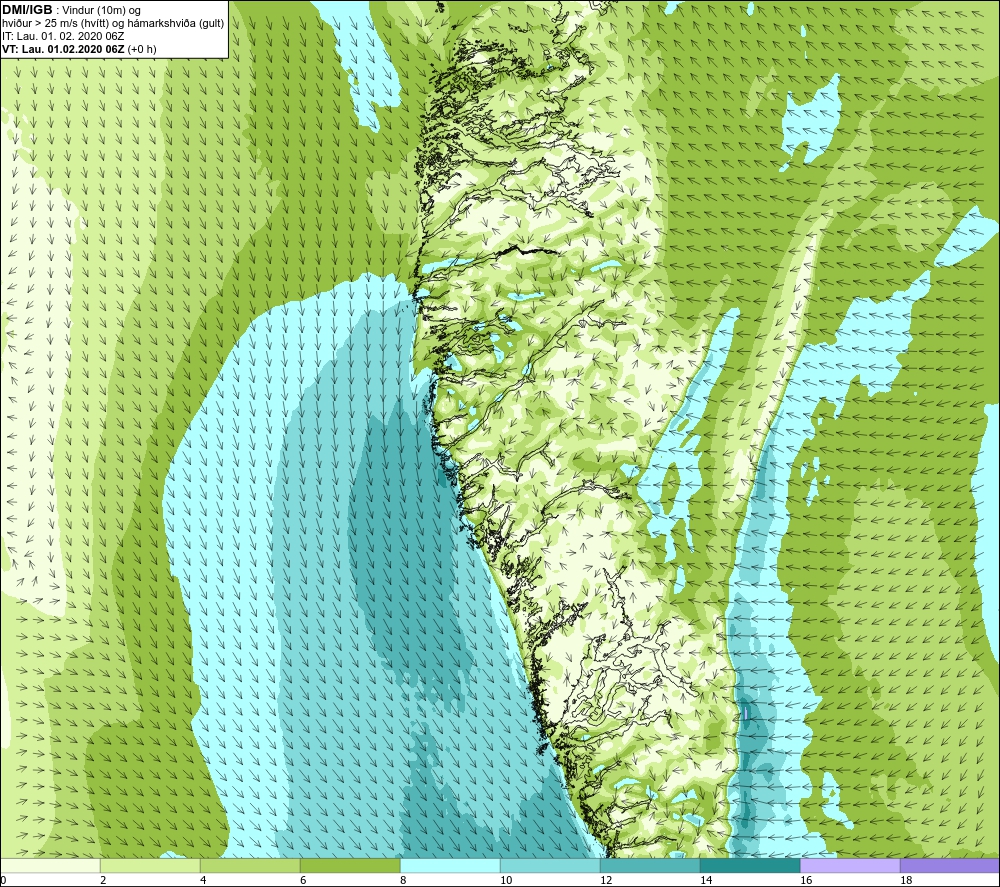Click the legend value '6'
This screenshot has height=887, width=1000.
click(303, 880)
